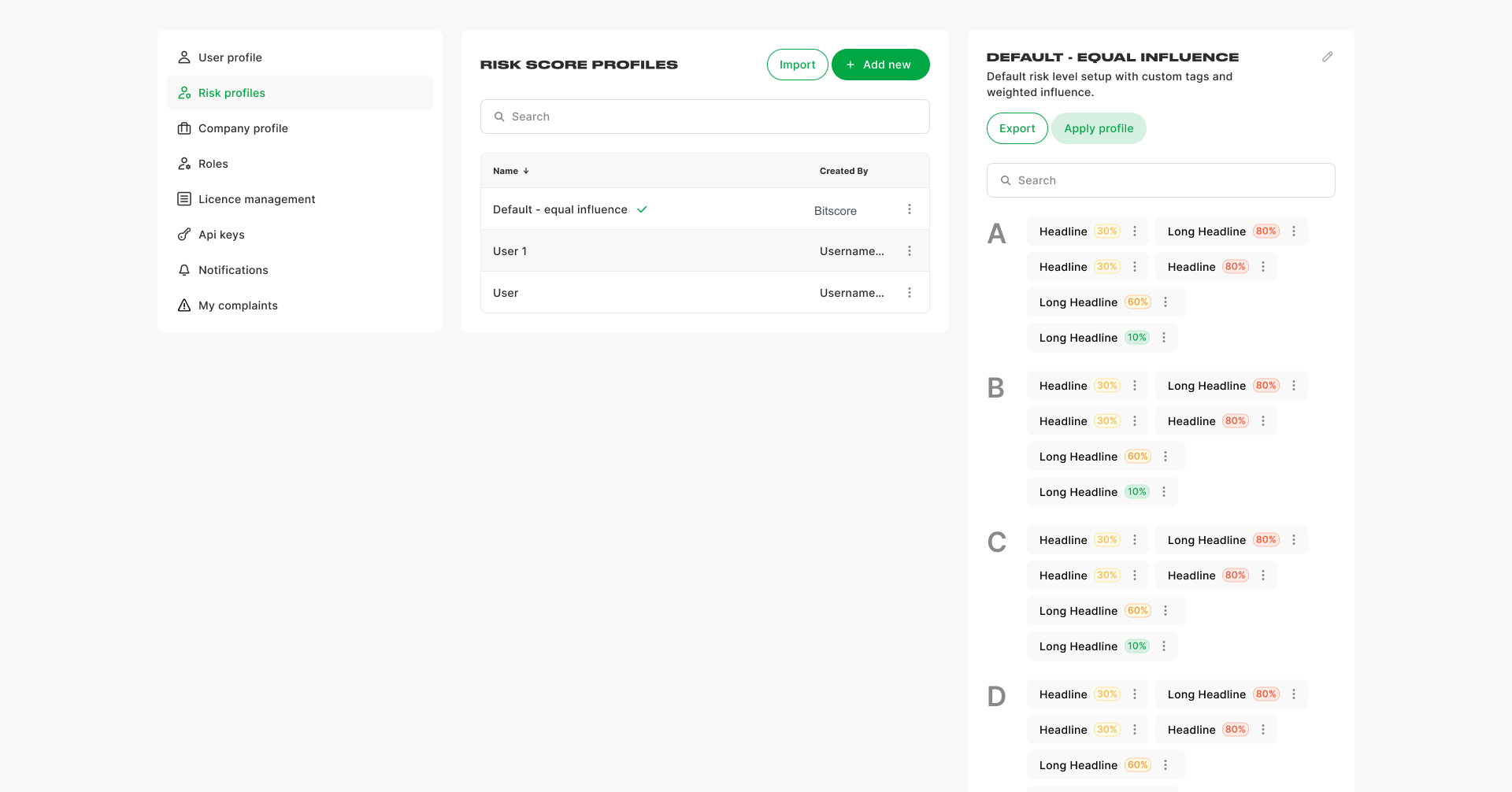Select the User 1 profile row

[705, 251]
